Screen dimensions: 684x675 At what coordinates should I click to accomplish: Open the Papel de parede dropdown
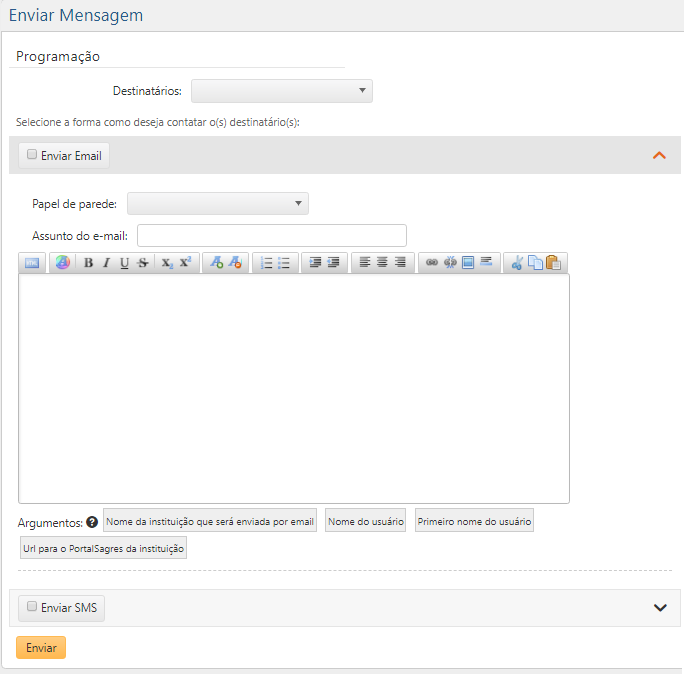click(x=218, y=203)
